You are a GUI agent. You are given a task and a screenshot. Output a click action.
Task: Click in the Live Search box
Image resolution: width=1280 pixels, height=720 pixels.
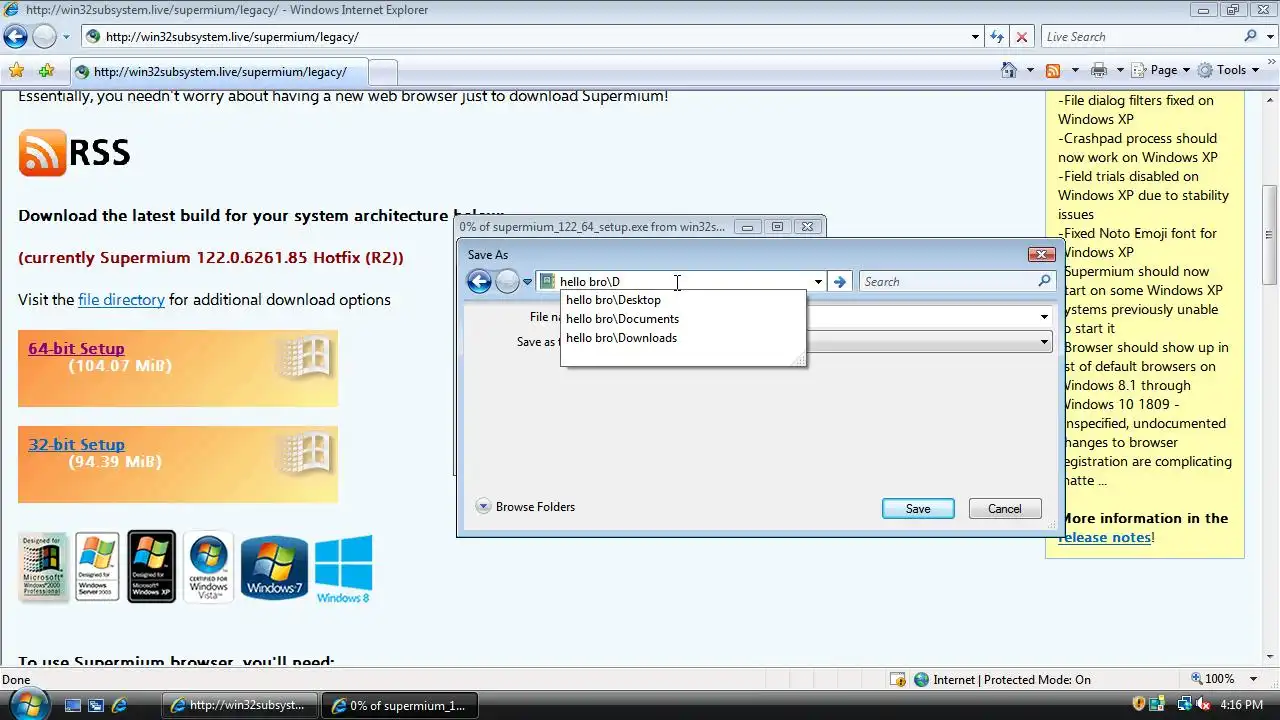(x=1140, y=37)
